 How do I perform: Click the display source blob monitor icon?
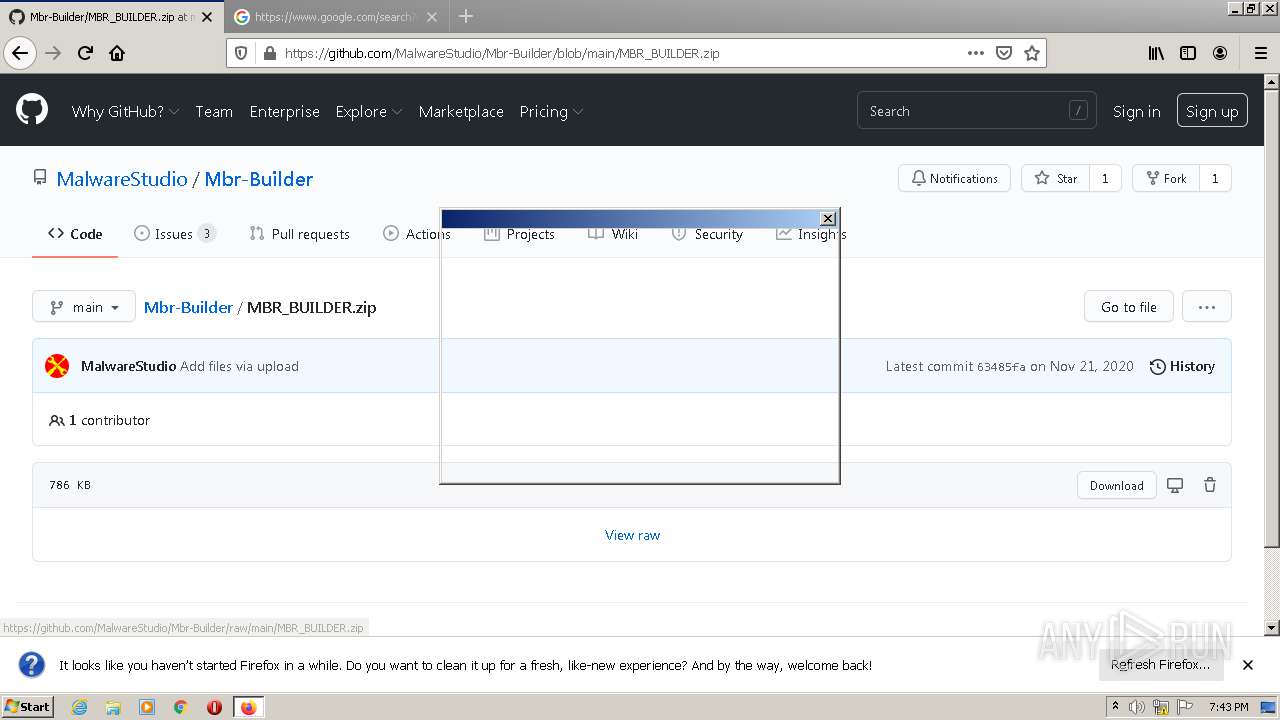coord(1175,485)
